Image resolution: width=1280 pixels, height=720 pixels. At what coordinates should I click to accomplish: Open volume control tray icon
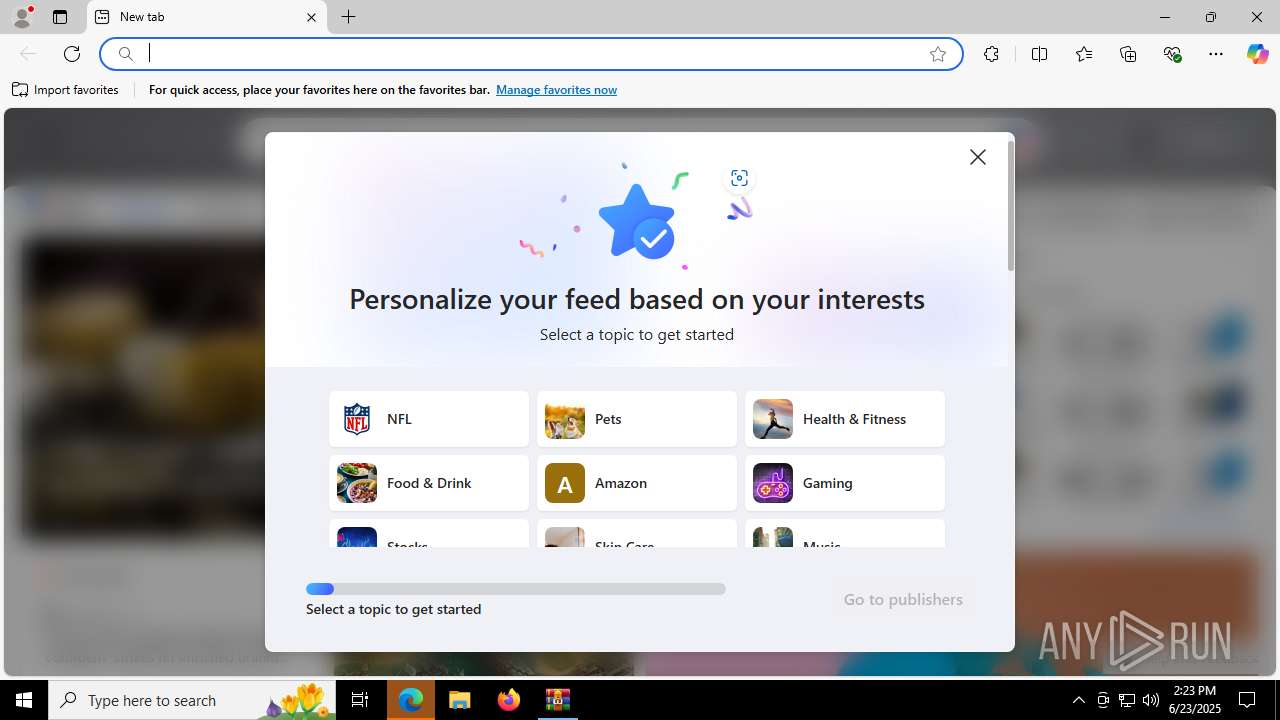1151,700
